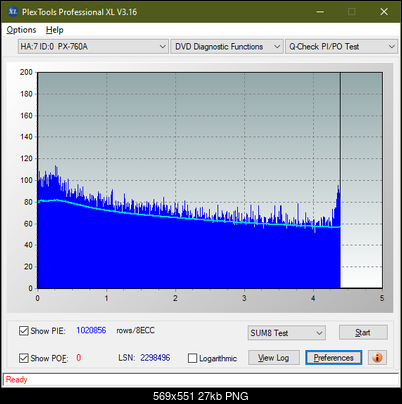Click the end-of-scan vertical marker line in graph
This screenshot has height=404, width=402.
[x=340, y=180]
